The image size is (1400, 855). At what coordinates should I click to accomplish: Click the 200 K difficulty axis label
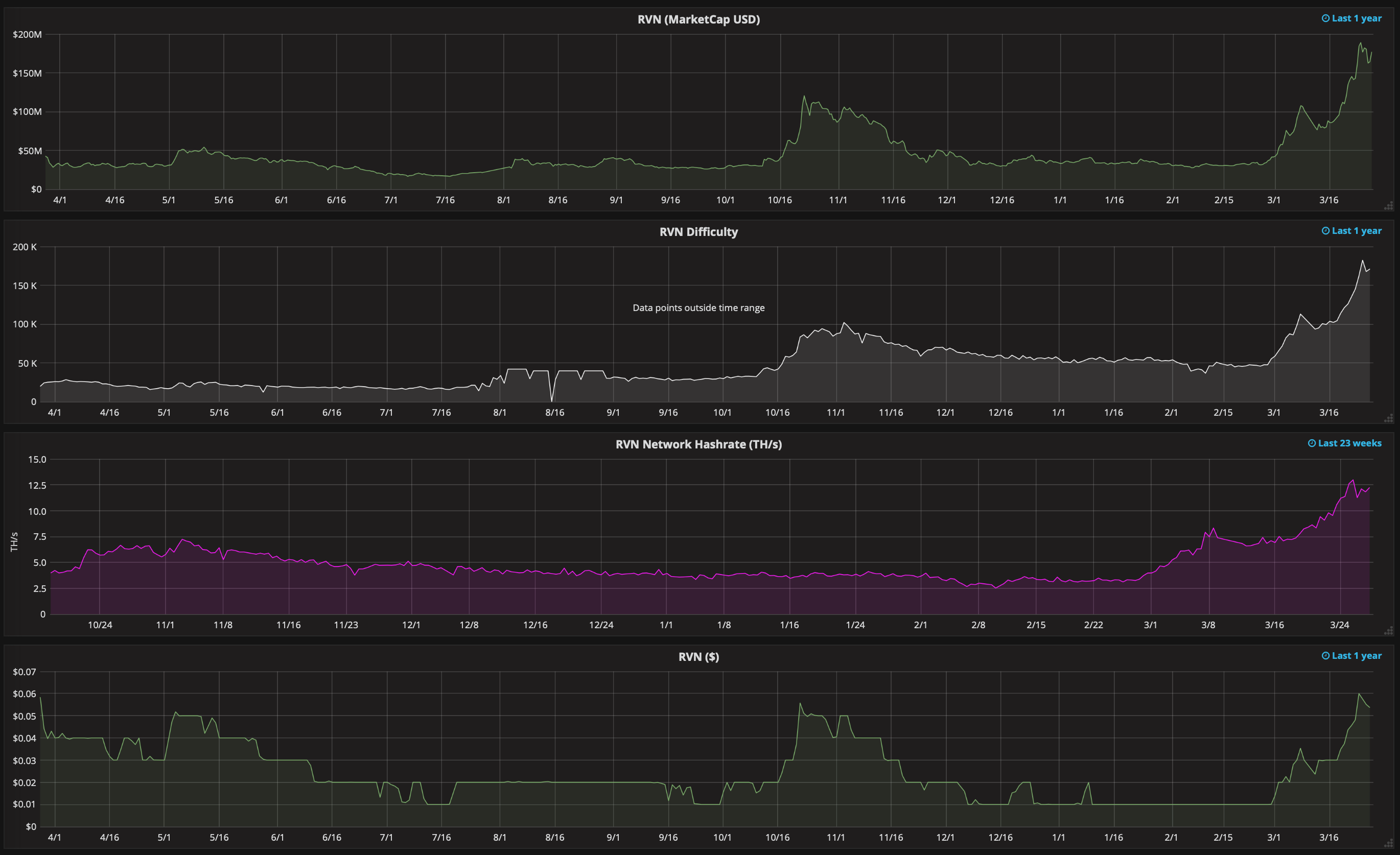25,247
